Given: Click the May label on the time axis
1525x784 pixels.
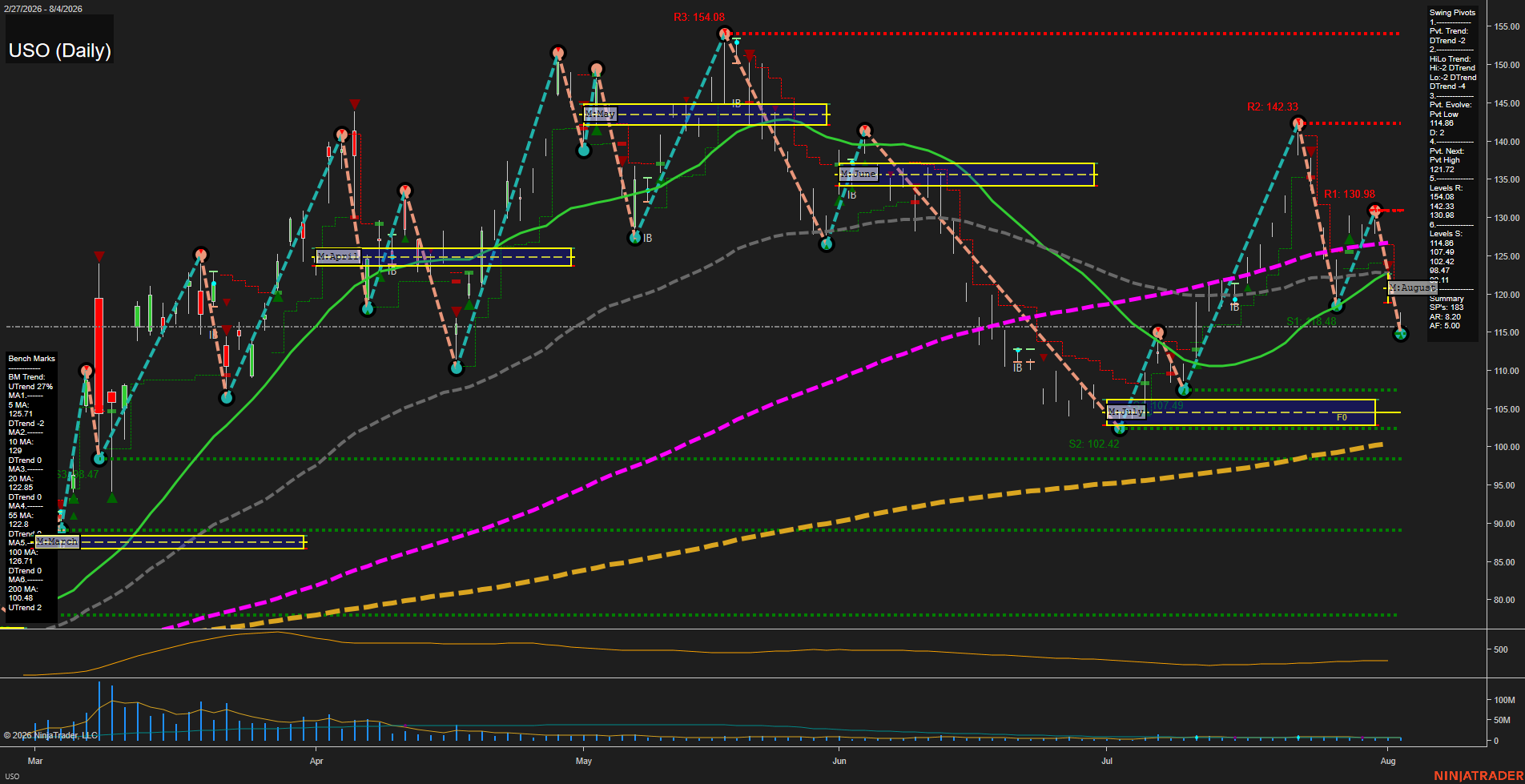Looking at the screenshot, I should 584,761.
